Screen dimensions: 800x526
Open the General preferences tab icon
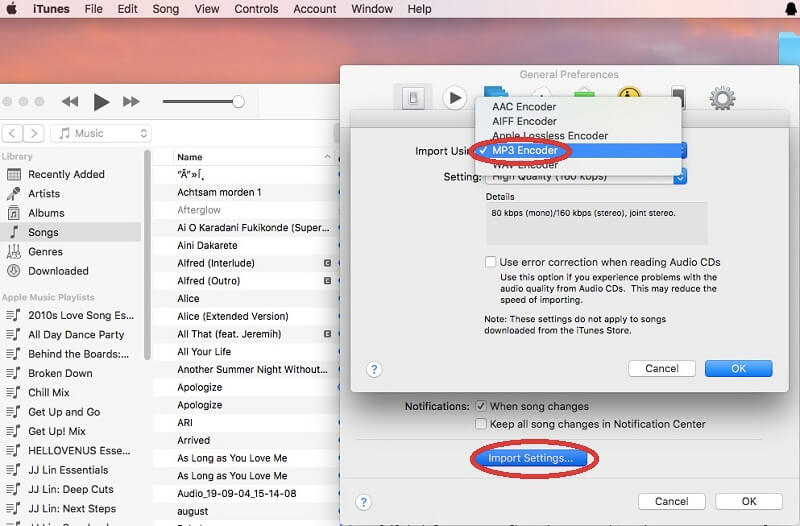(413, 97)
